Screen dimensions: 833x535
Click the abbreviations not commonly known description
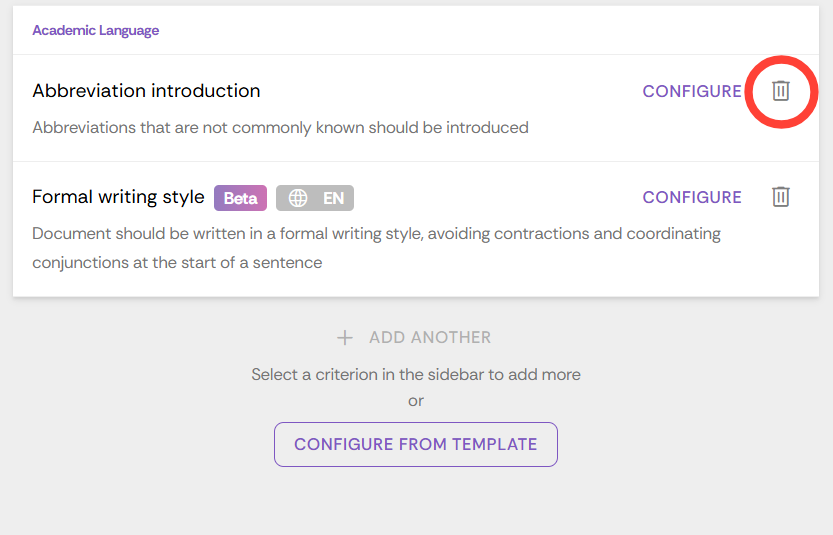280,128
